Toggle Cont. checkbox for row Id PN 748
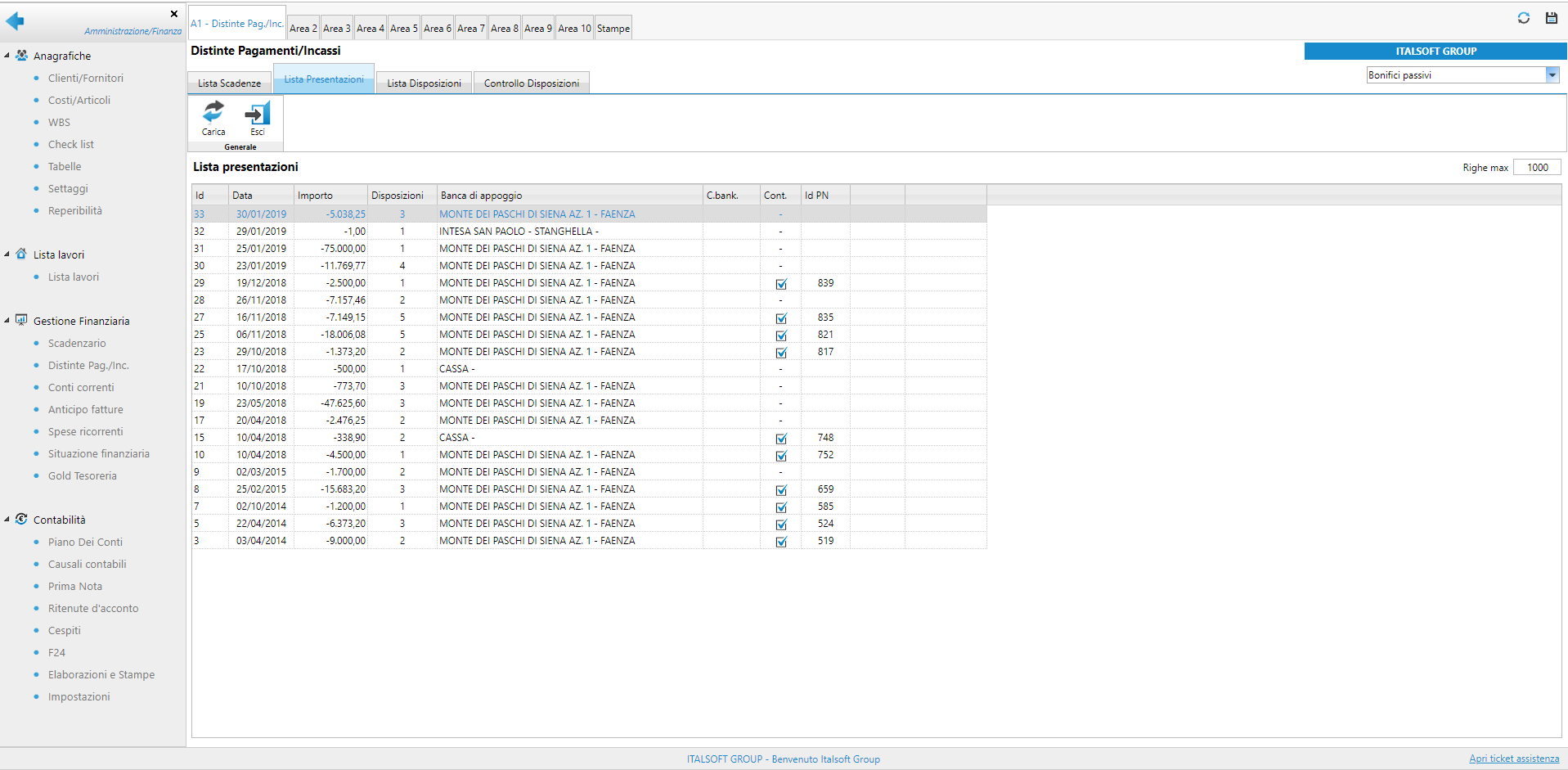The image size is (1568, 770). 781,439
